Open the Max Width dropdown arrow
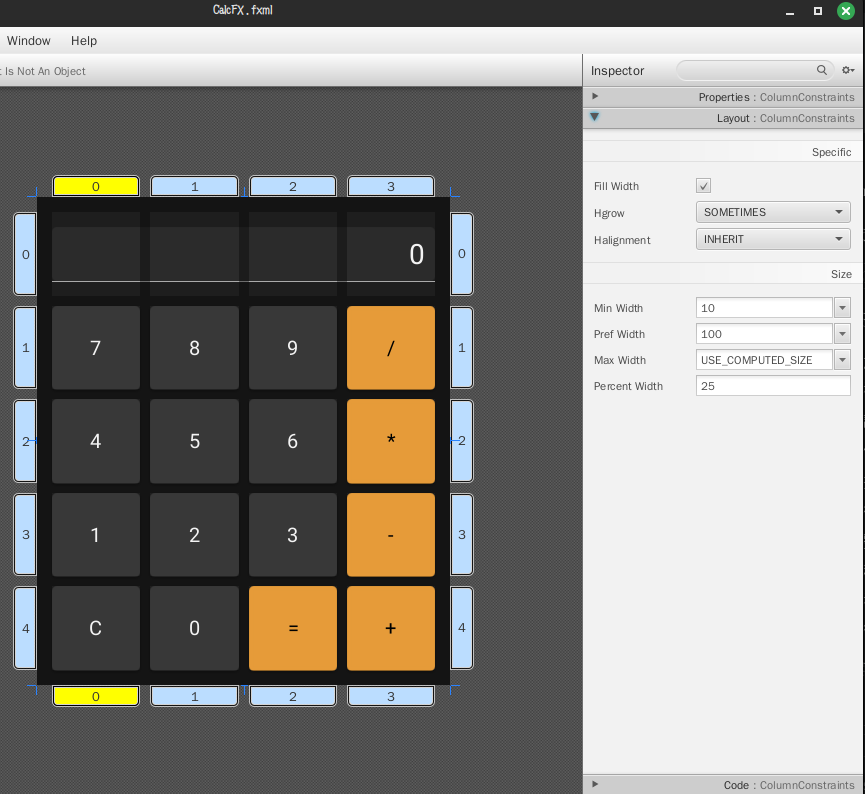Screen dimensions: 865x794 (x=842, y=360)
